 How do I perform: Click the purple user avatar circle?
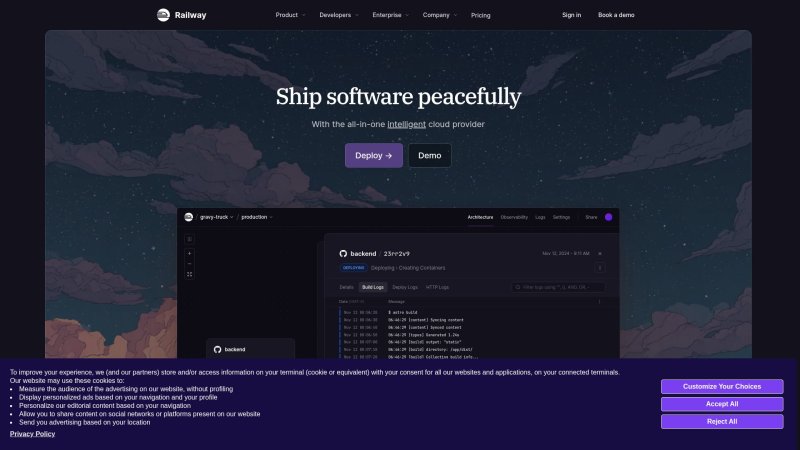coord(608,217)
